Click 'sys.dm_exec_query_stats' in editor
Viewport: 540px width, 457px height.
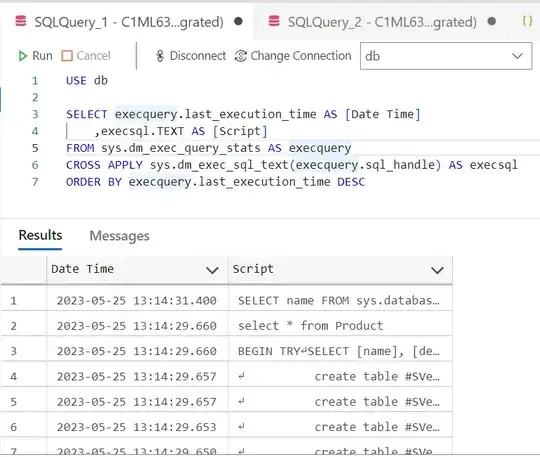[181, 148]
